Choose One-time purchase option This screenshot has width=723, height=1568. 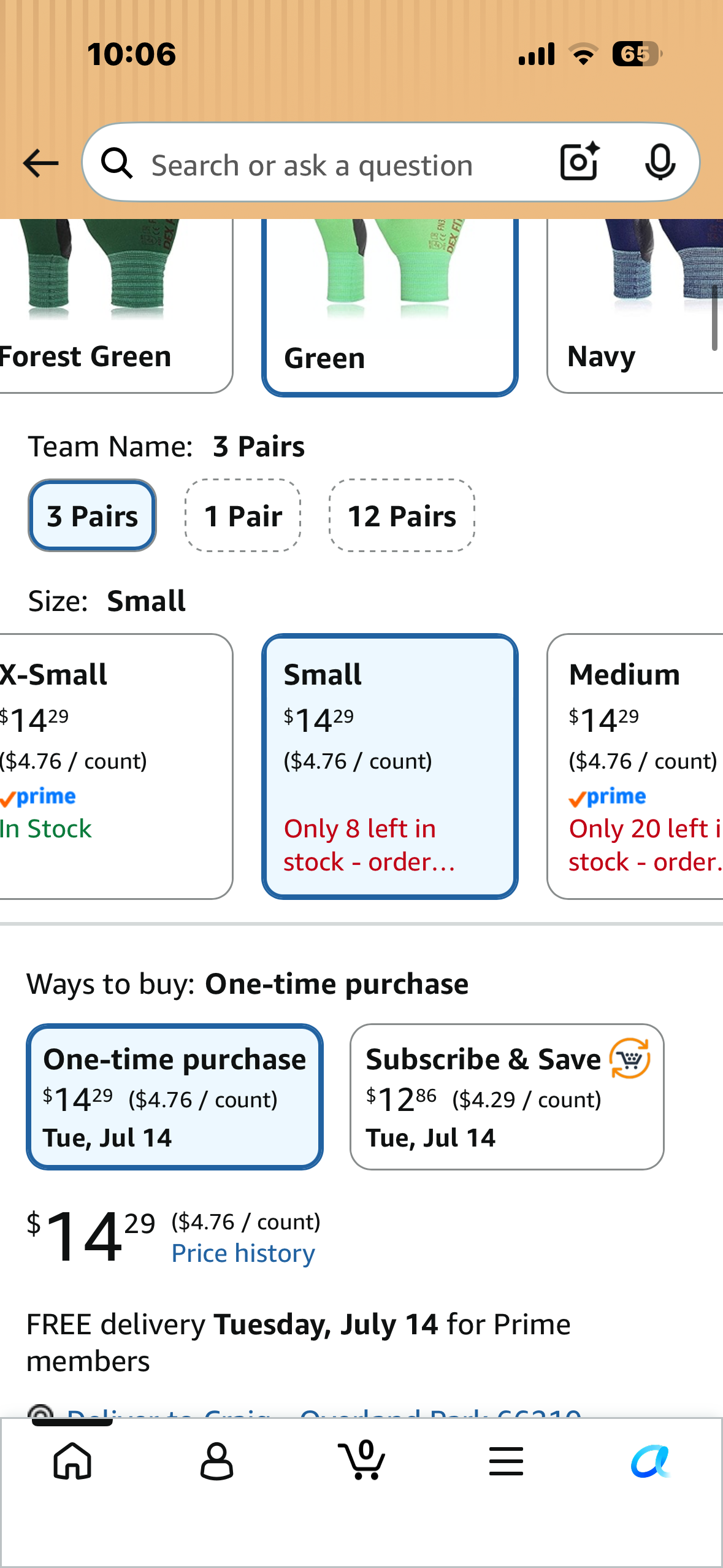click(175, 1096)
